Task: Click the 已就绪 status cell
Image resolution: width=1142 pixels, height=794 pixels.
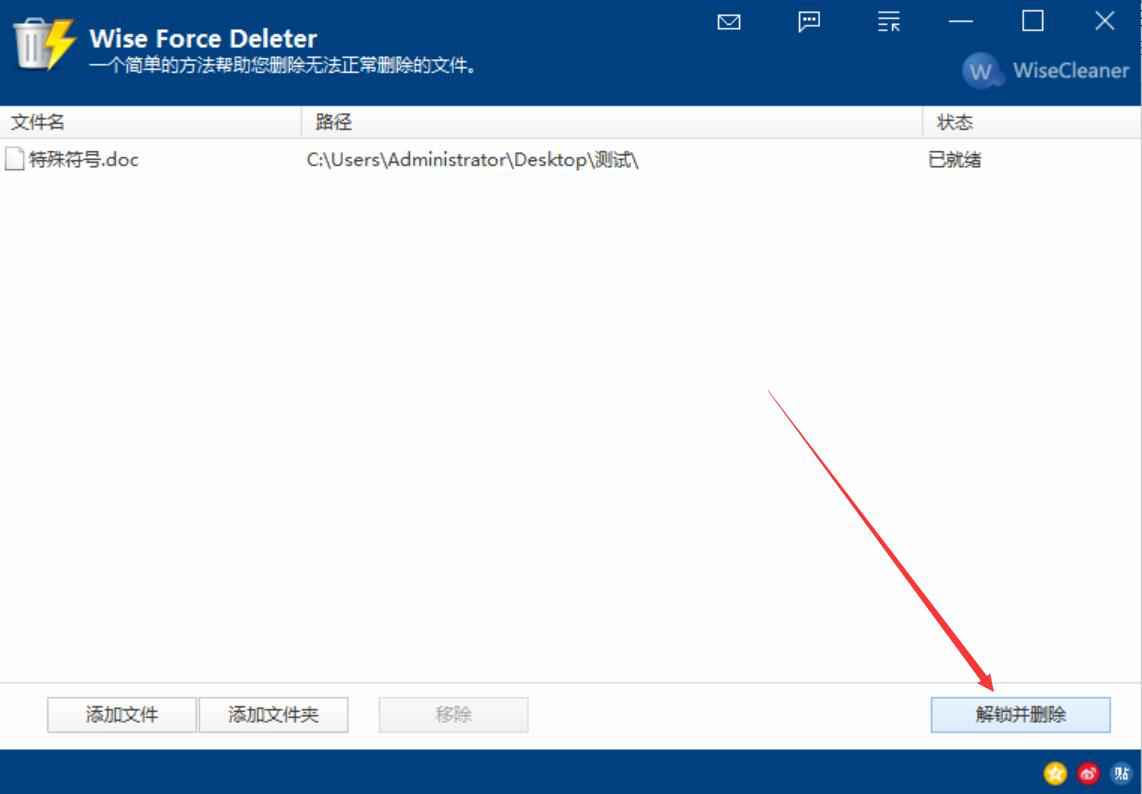Action: pos(955,160)
